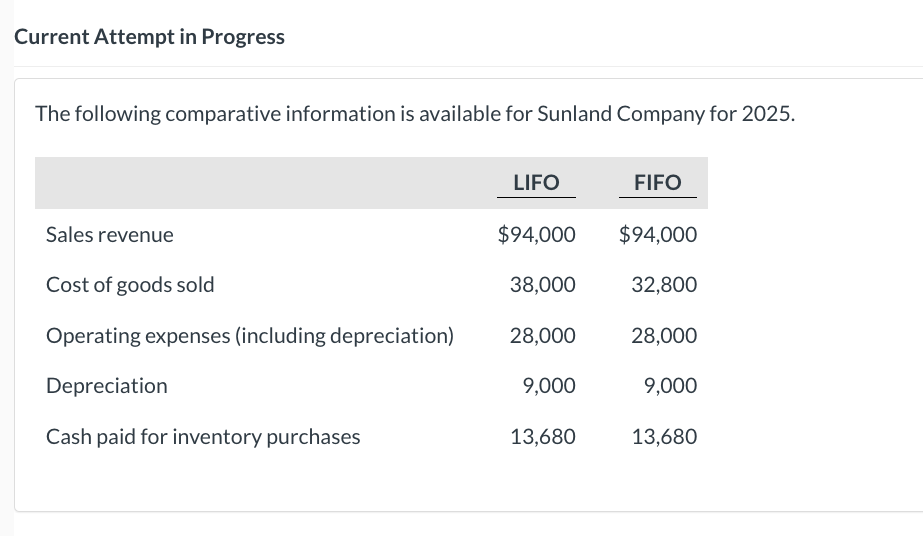The width and height of the screenshot is (923, 536).
Task: Select the LIFO operating expenses amount
Action: click(542, 336)
